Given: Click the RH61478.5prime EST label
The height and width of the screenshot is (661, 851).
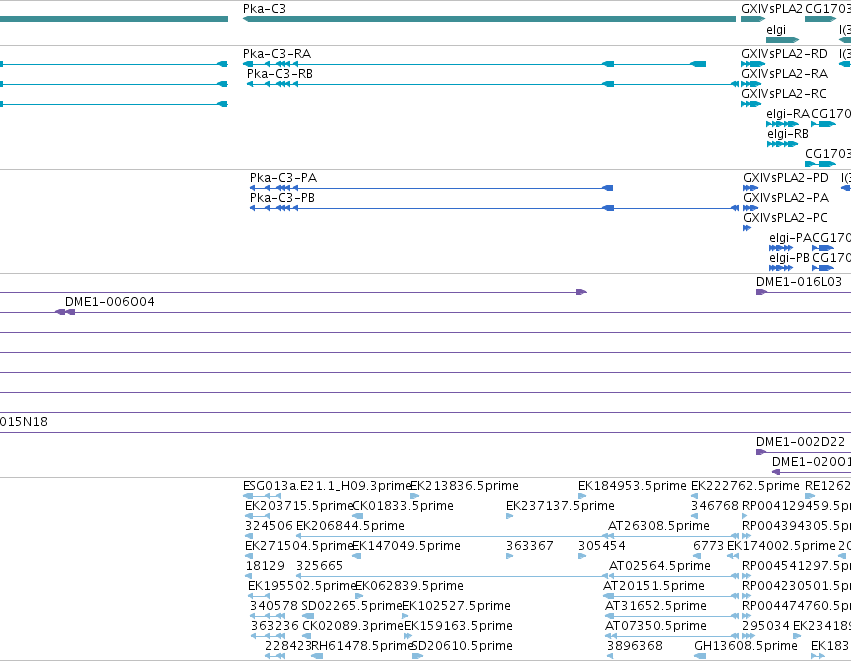Looking at the screenshot, I should [x=362, y=646].
